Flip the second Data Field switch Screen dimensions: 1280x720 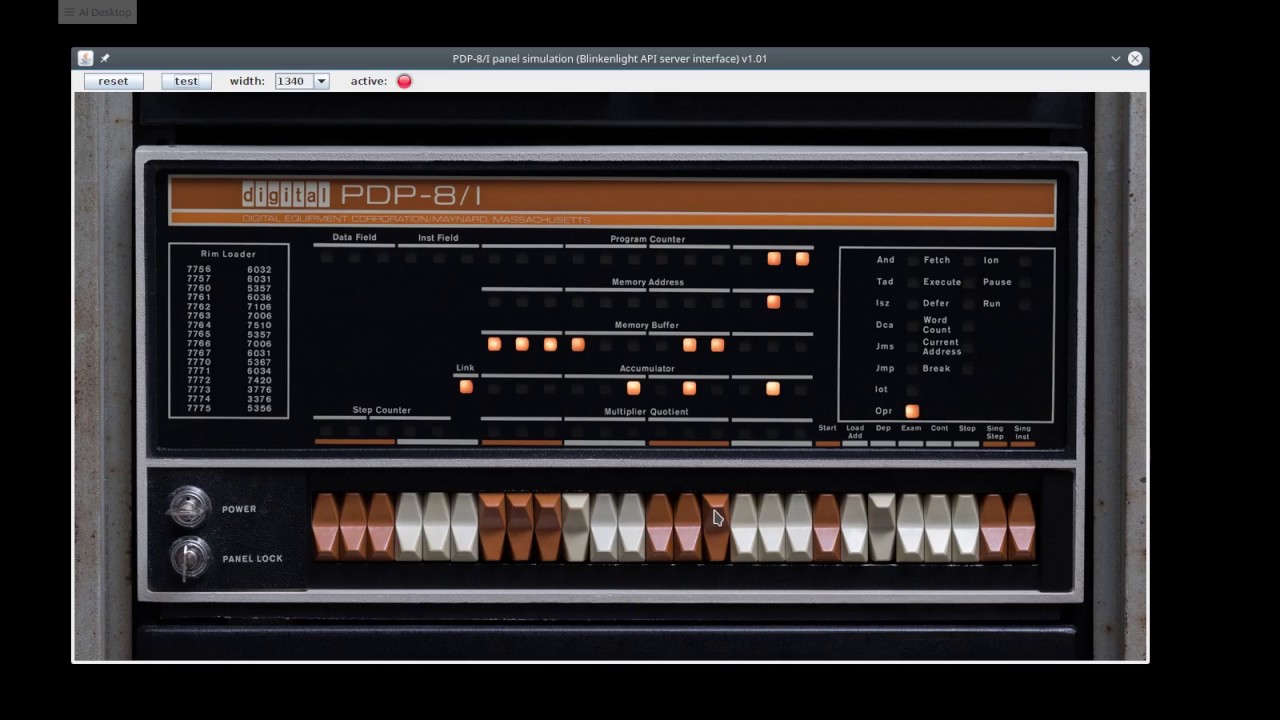point(354,526)
